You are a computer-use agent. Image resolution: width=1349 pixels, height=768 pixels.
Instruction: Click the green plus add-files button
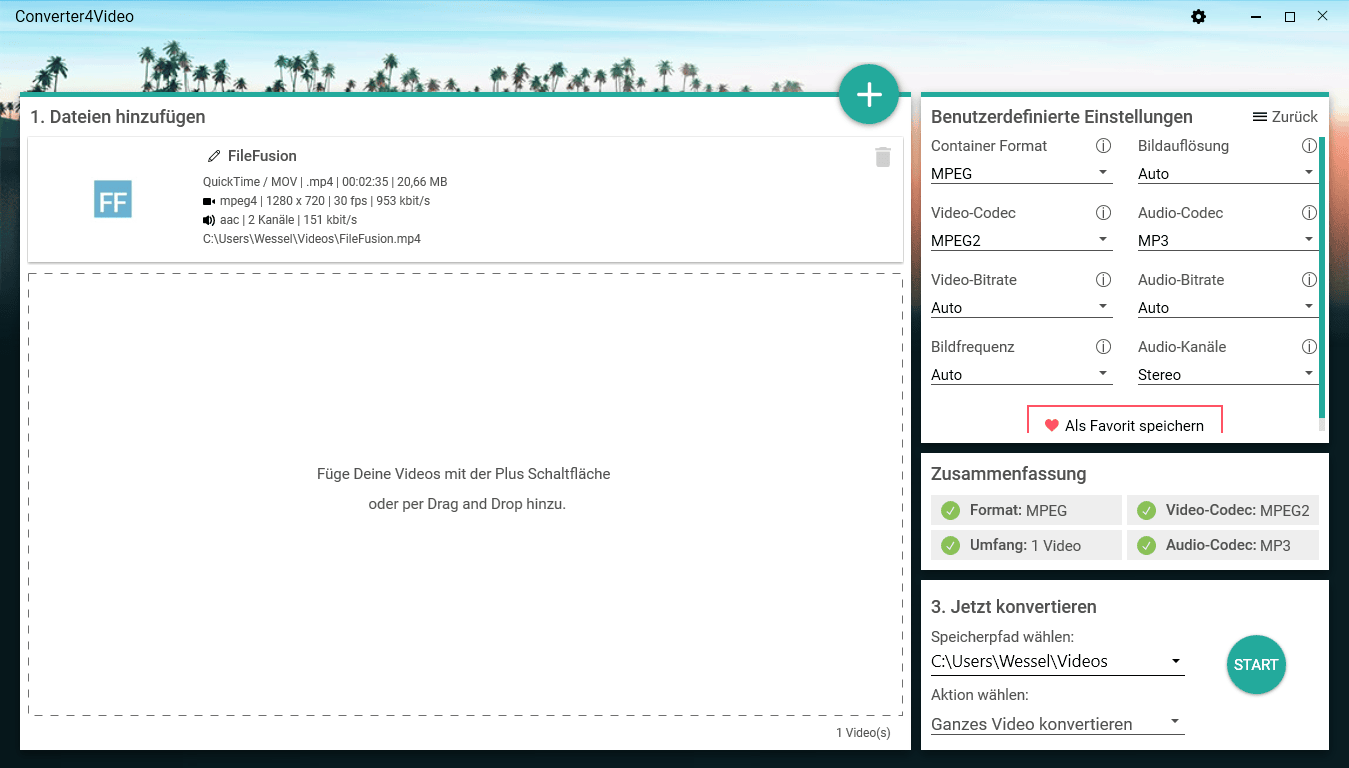pyautogui.click(x=869, y=95)
